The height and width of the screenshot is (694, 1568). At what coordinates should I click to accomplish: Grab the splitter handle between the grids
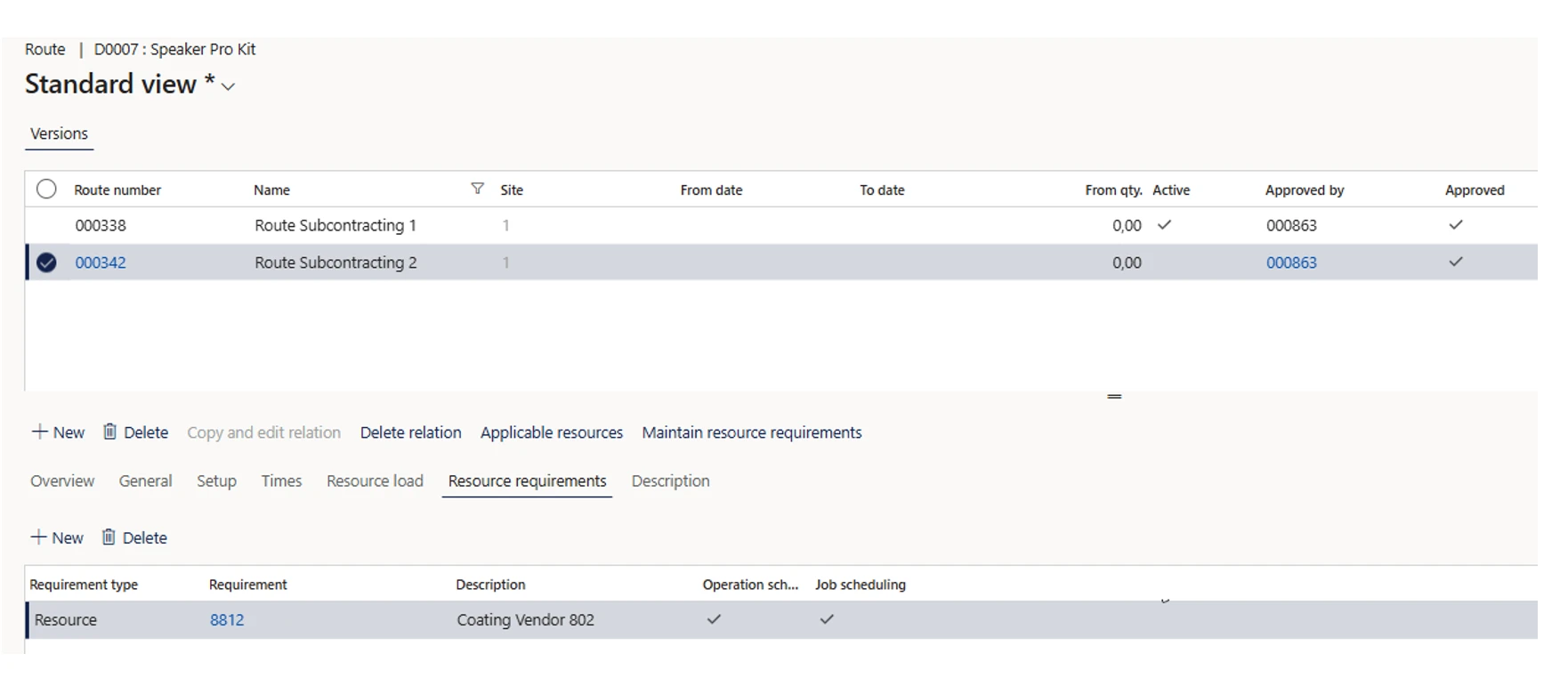(x=1114, y=396)
